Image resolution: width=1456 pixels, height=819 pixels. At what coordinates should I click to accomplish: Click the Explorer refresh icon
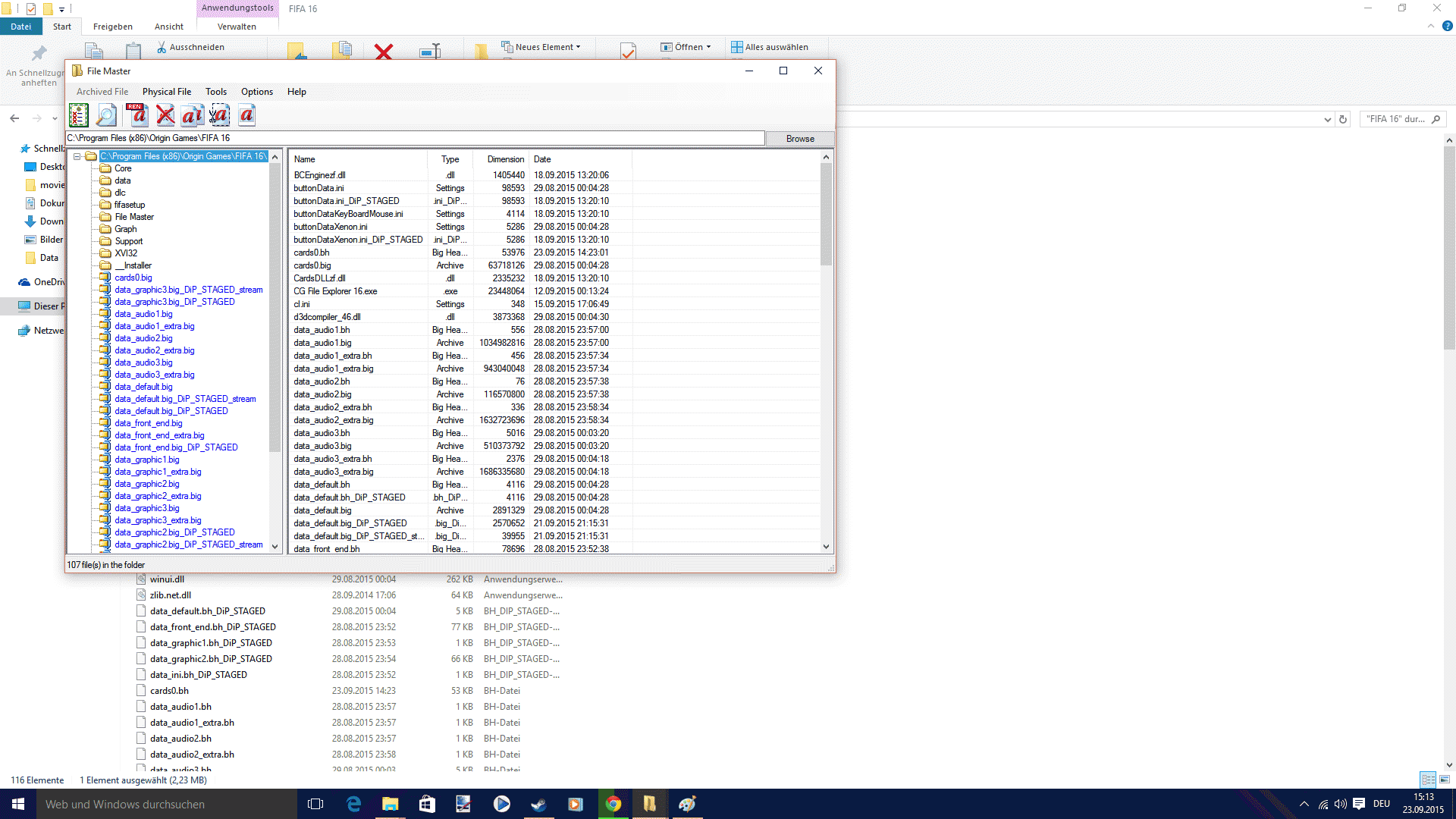[1343, 119]
